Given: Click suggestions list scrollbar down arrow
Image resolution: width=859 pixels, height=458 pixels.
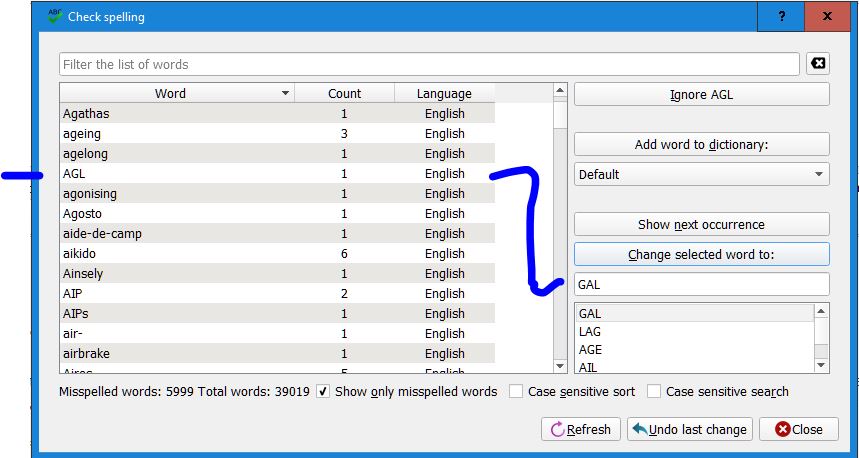Looking at the screenshot, I should 821,365.
